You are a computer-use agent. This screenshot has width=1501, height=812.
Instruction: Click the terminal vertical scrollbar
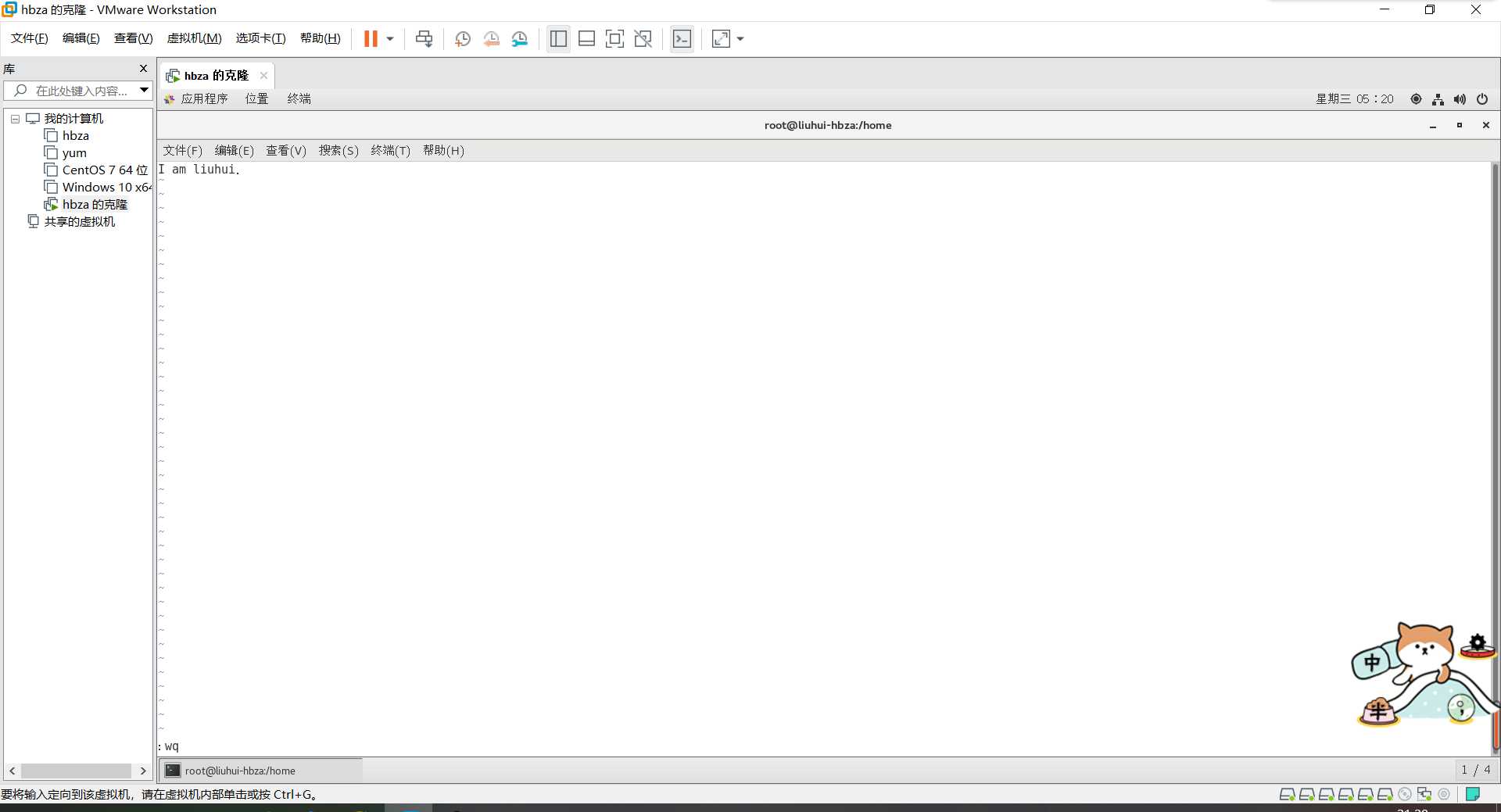point(1495,458)
